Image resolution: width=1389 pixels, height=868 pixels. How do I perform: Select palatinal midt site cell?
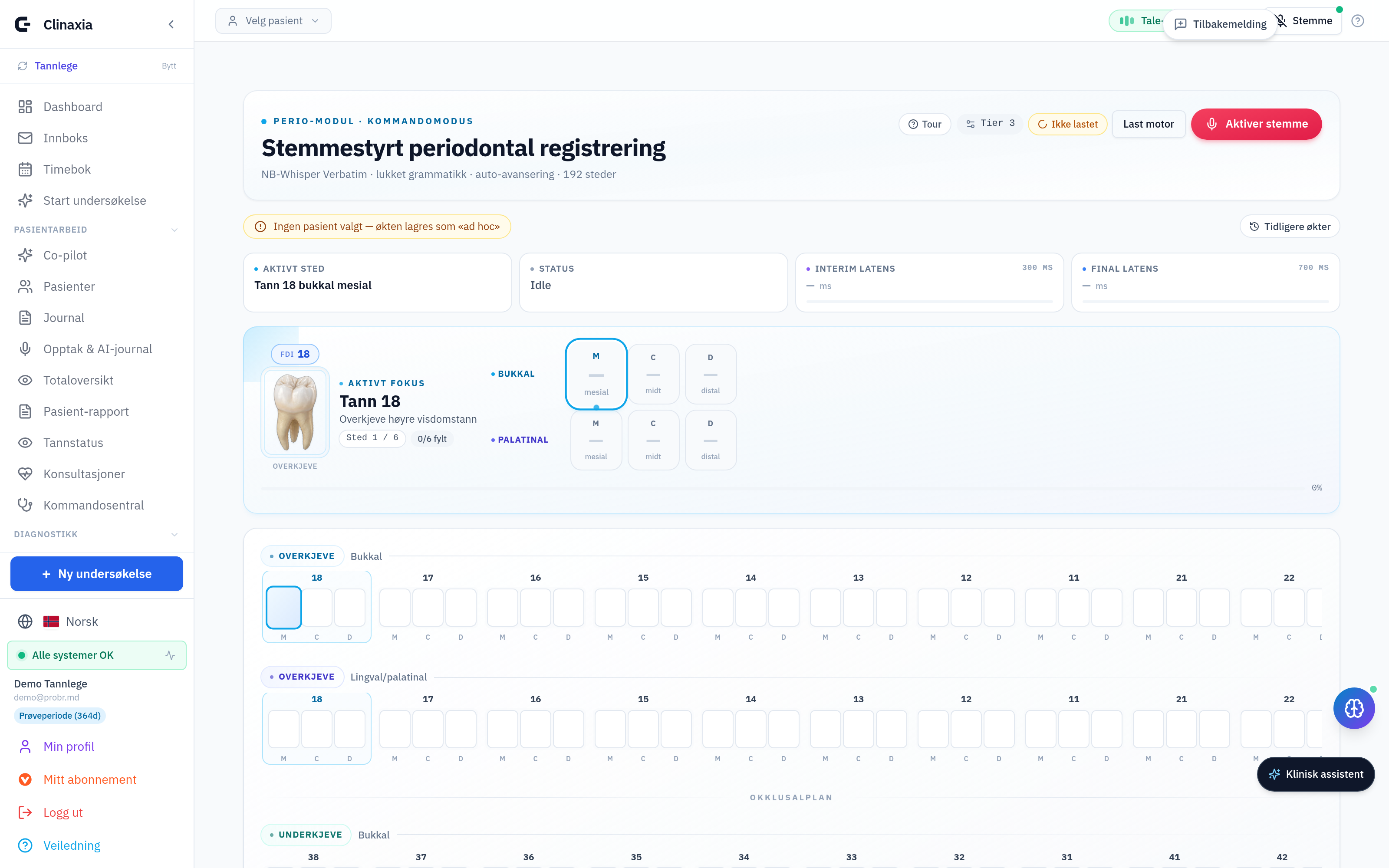pyautogui.click(x=653, y=440)
